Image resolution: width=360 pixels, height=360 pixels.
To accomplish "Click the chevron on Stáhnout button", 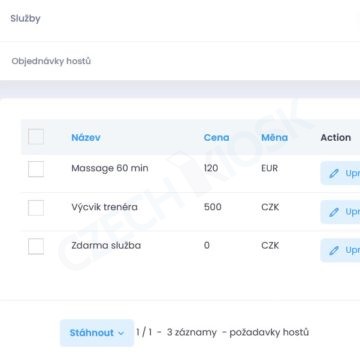I will [121, 333].
